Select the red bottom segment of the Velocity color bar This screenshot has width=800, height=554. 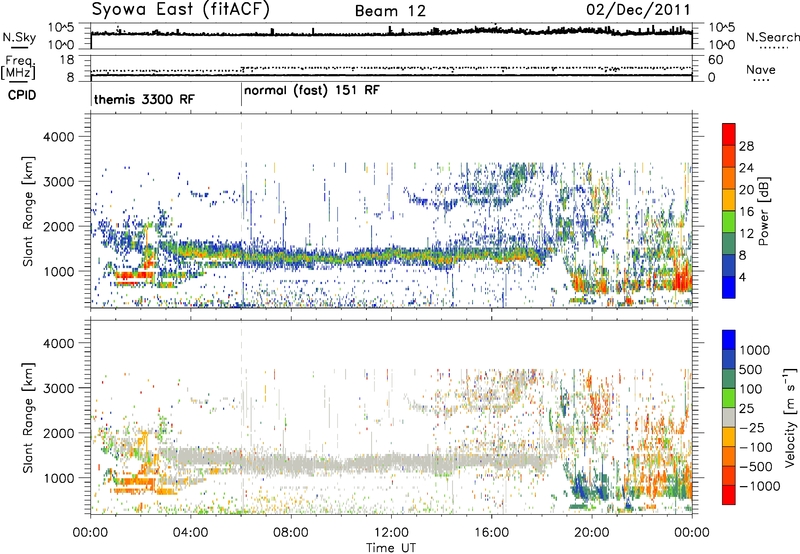[729, 495]
